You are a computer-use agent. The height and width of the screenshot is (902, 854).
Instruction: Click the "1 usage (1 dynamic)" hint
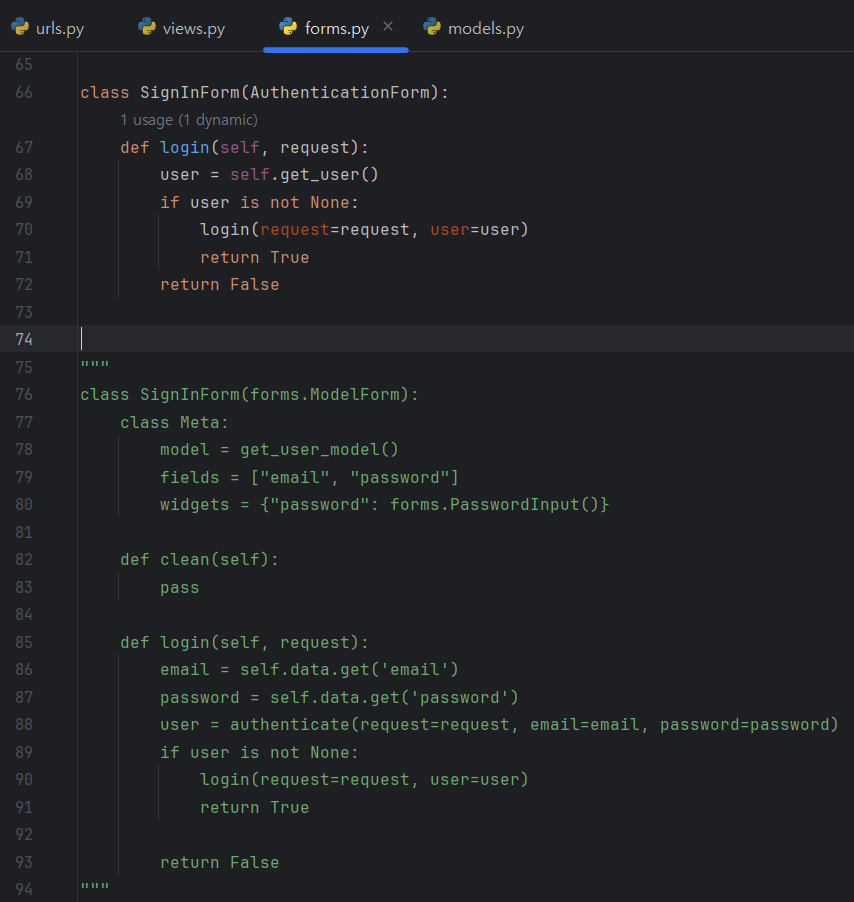pos(189,120)
